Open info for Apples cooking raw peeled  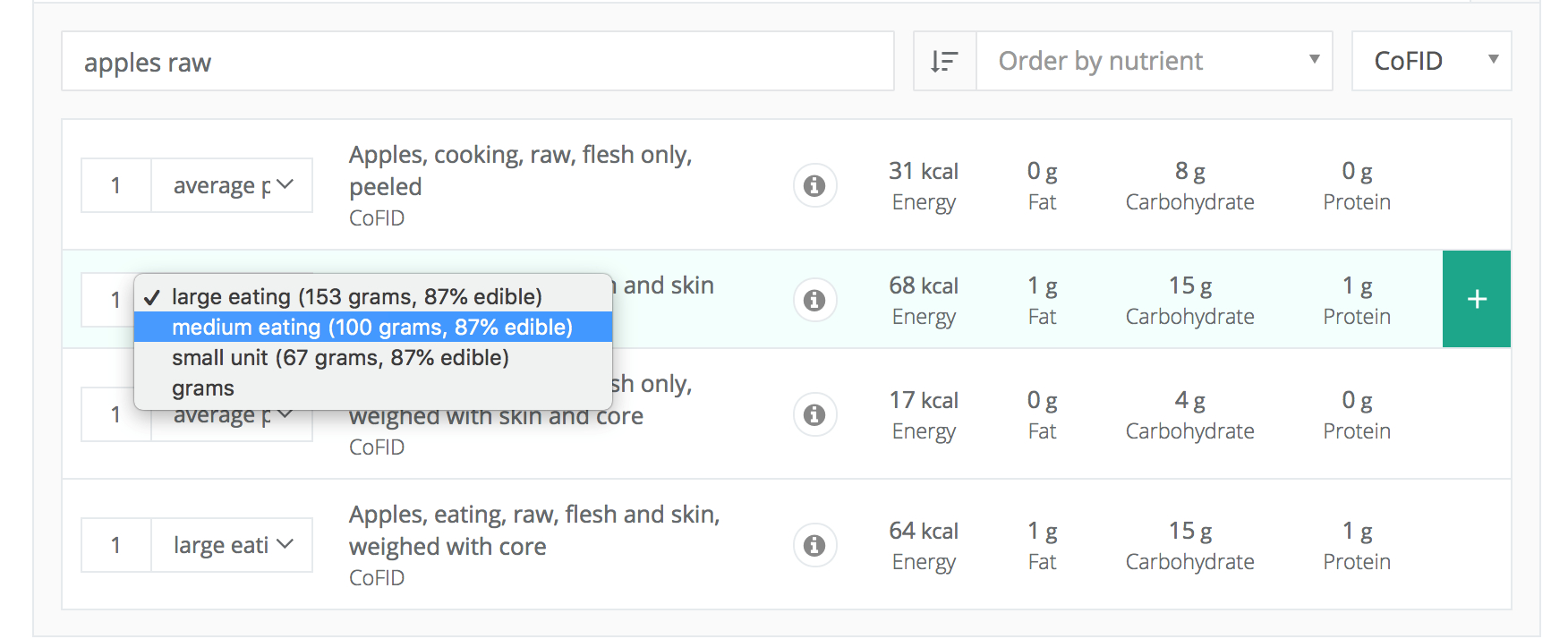(814, 186)
